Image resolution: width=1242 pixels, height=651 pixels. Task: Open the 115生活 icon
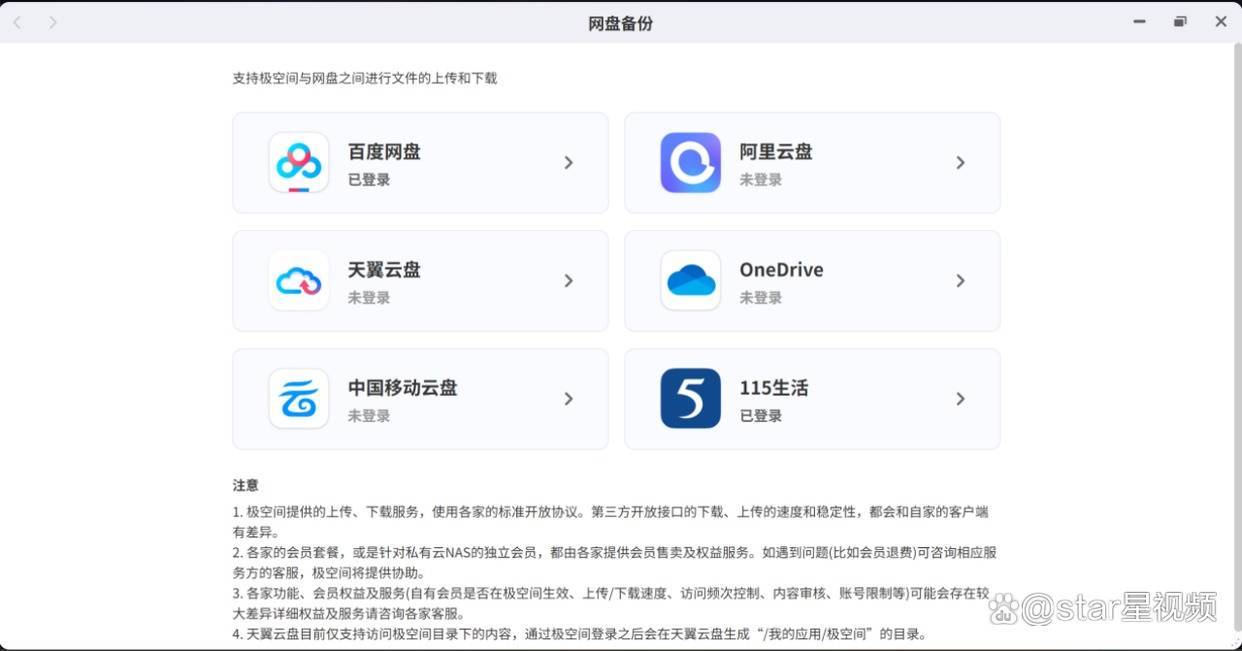pos(691,398)
